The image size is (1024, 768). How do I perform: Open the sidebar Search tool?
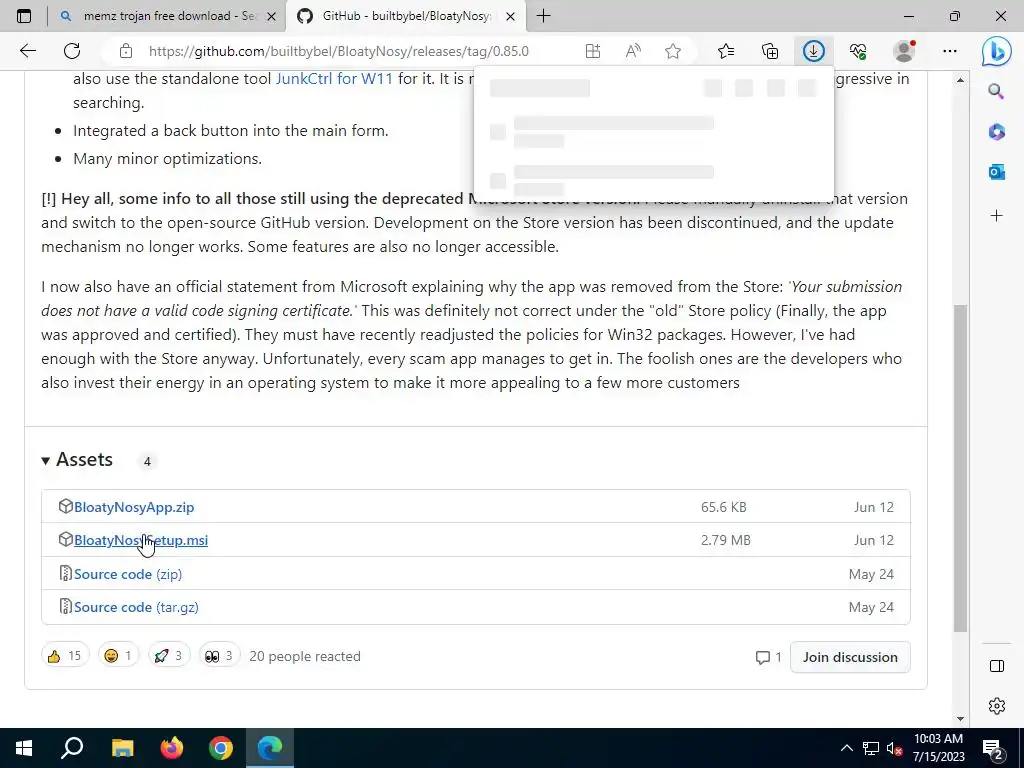click(x=996, y=91)
